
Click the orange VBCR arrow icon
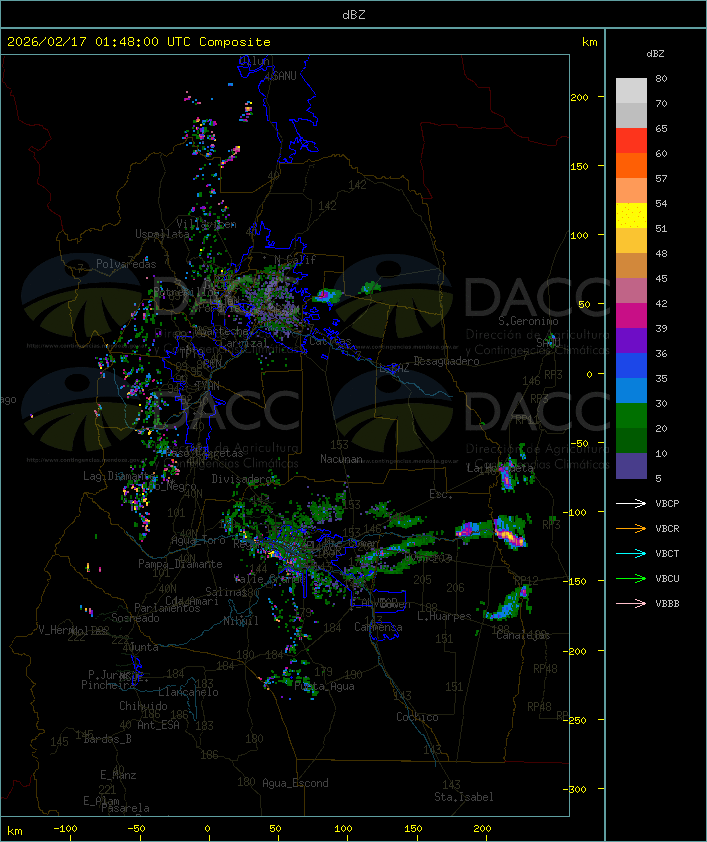pos(631,528)
